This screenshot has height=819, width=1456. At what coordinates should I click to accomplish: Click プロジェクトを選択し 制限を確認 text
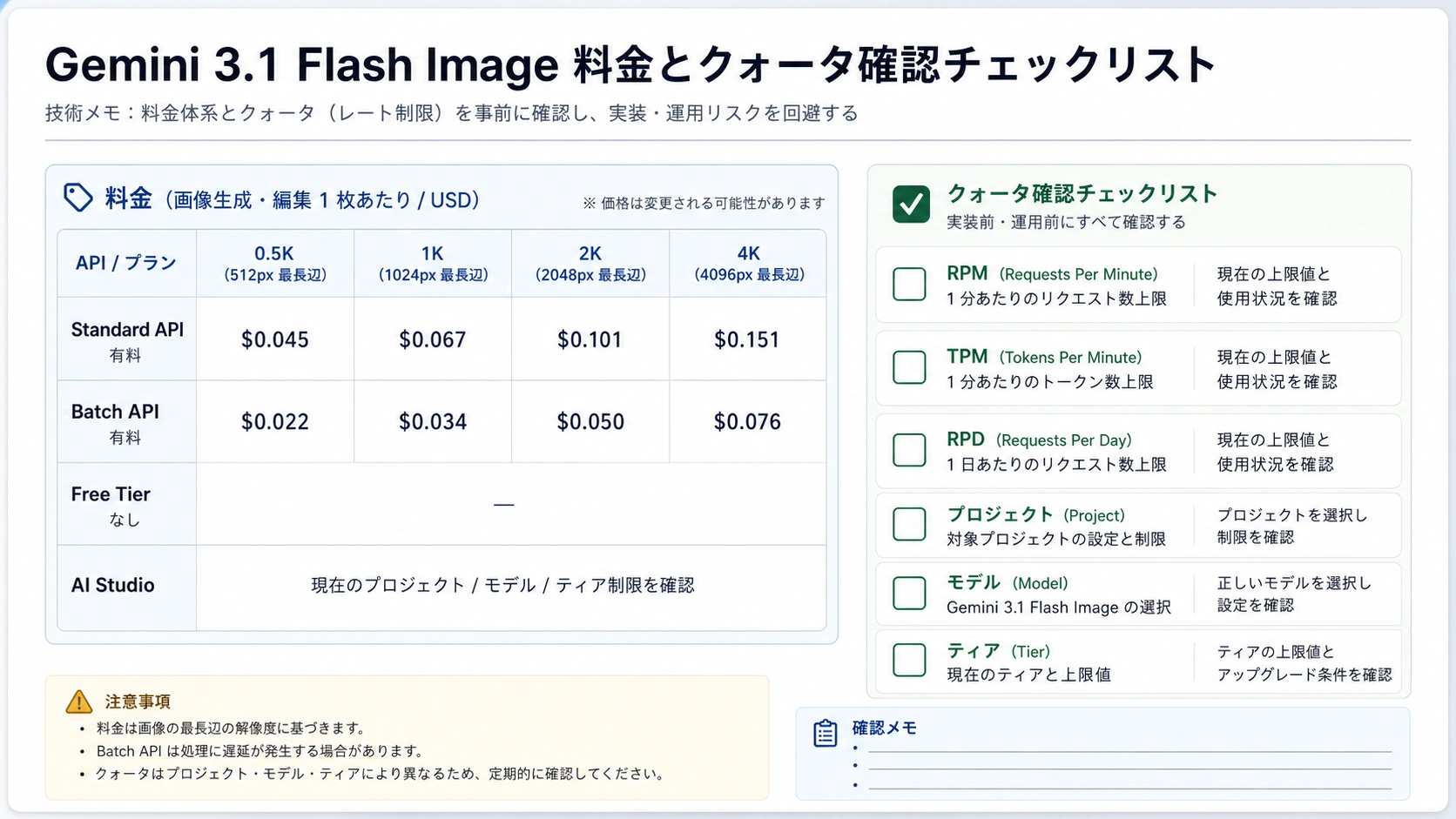click(x=1292, y=526)
